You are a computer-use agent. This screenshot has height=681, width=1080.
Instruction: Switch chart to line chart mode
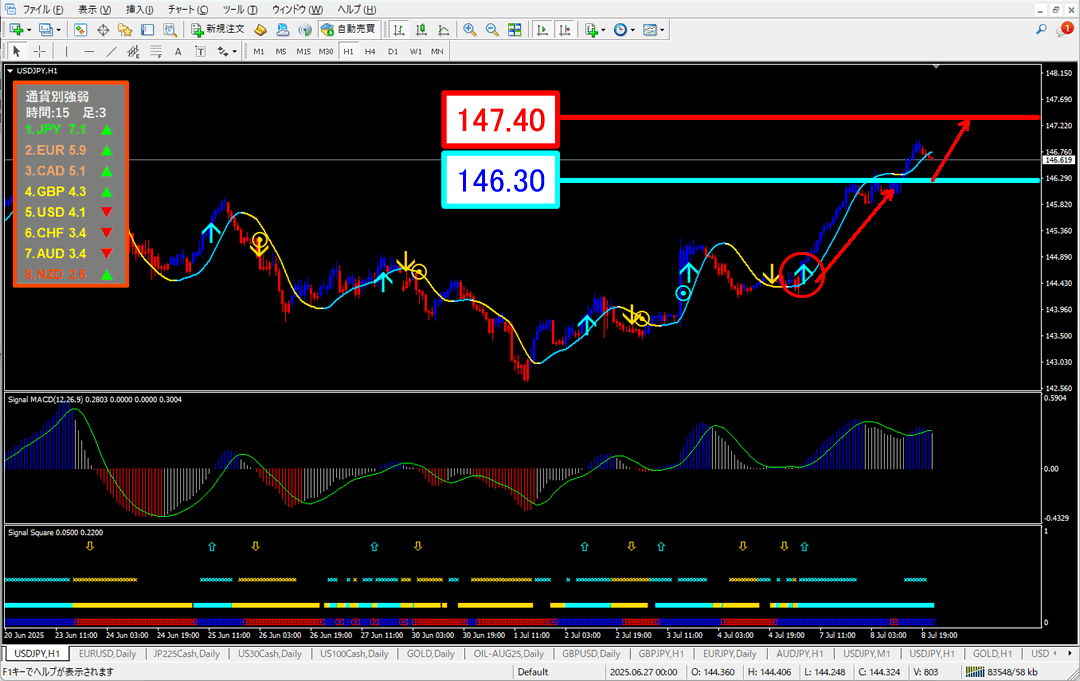click(444, 30)
